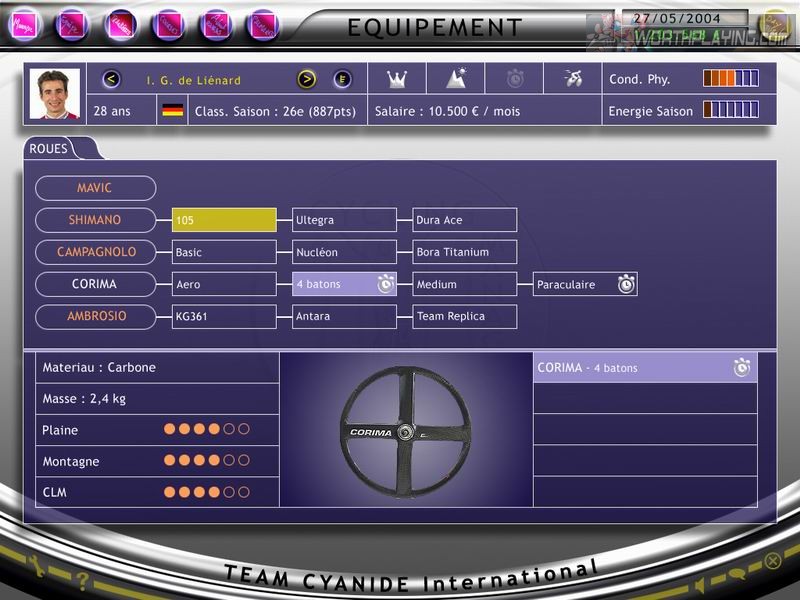Screen dimensions: 800x600
Task: Click the stopwatch icon on Paraculaire wheel
Action: (626, 284)
